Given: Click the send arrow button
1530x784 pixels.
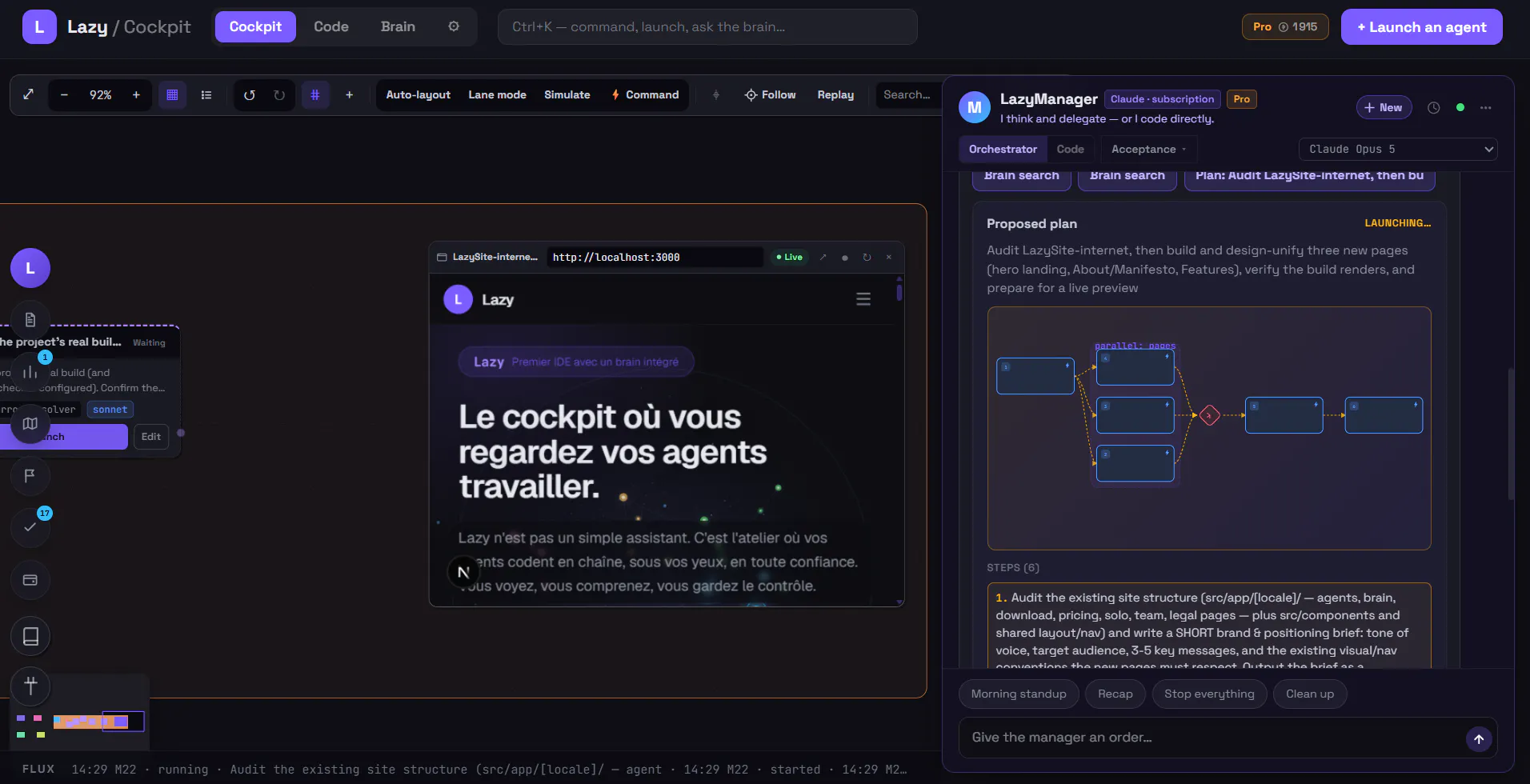Looking at the screenshot, I should tap(1479, 738).
